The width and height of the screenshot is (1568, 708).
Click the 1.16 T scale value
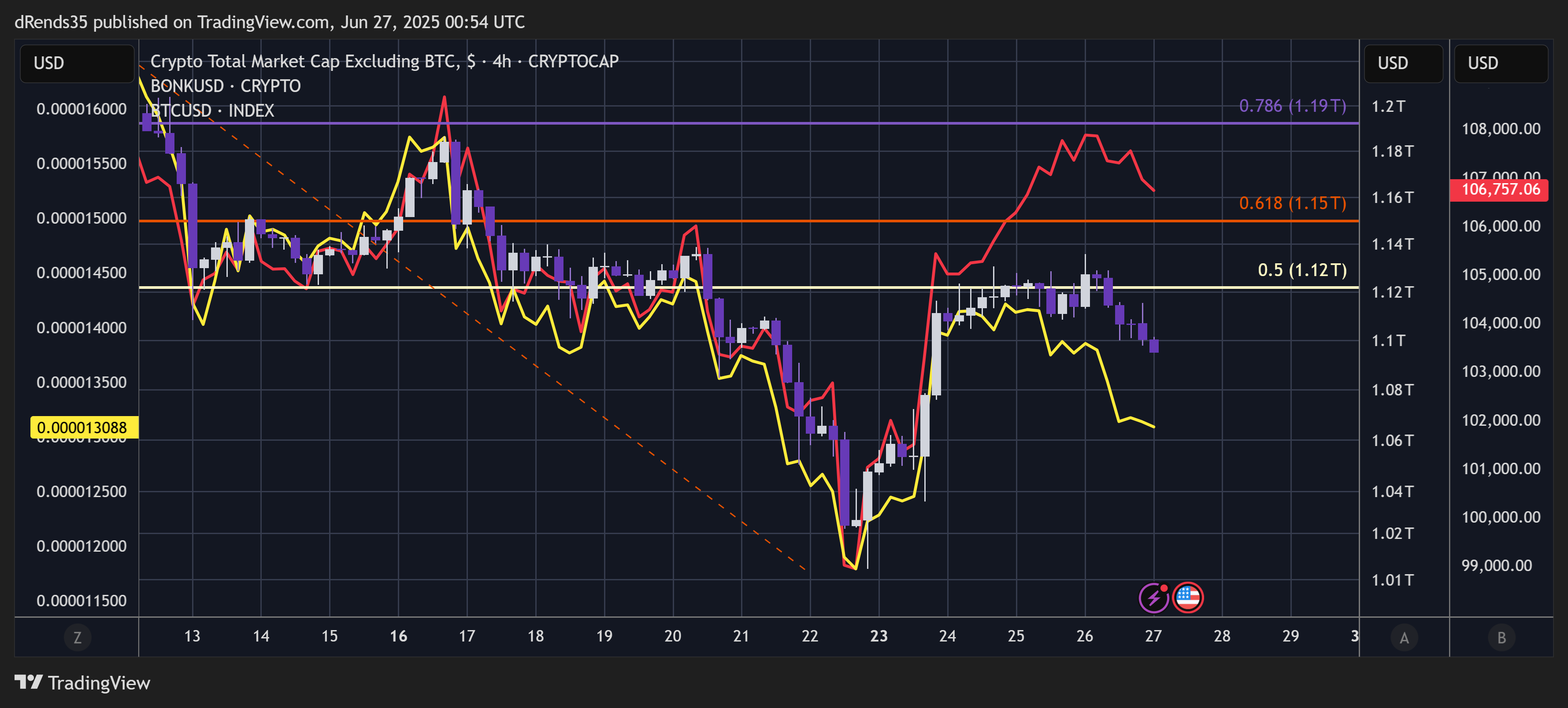click(1392, 198)
